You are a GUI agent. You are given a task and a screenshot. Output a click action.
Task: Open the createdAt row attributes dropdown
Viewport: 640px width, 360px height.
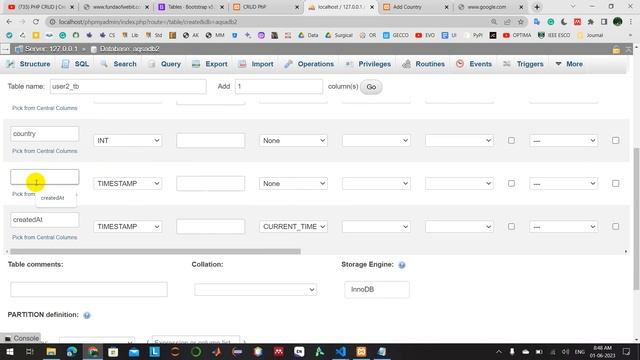(x=459, y=227)
